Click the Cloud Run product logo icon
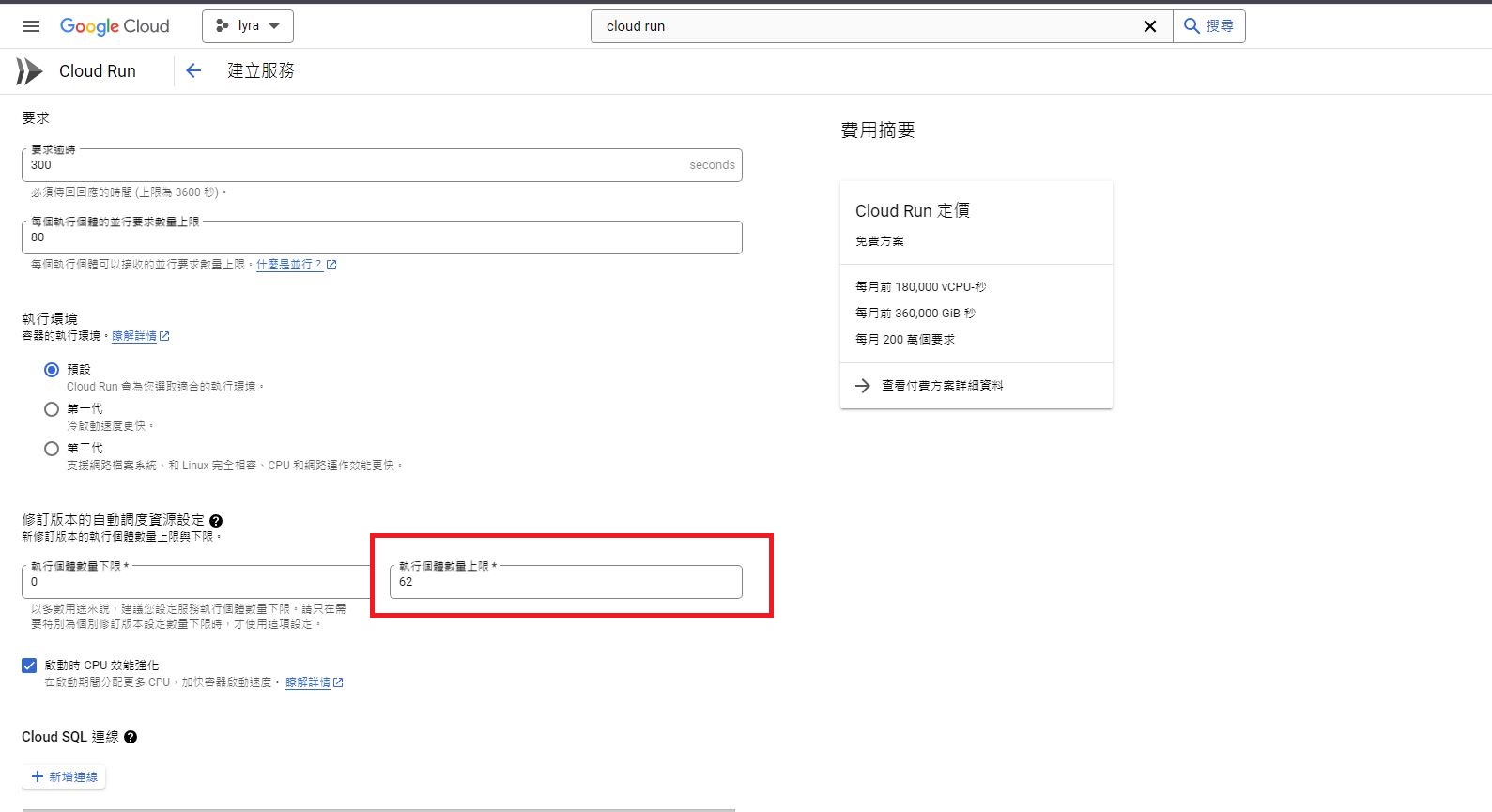The height and width of the screenshot is (812, 1492). 29,71
